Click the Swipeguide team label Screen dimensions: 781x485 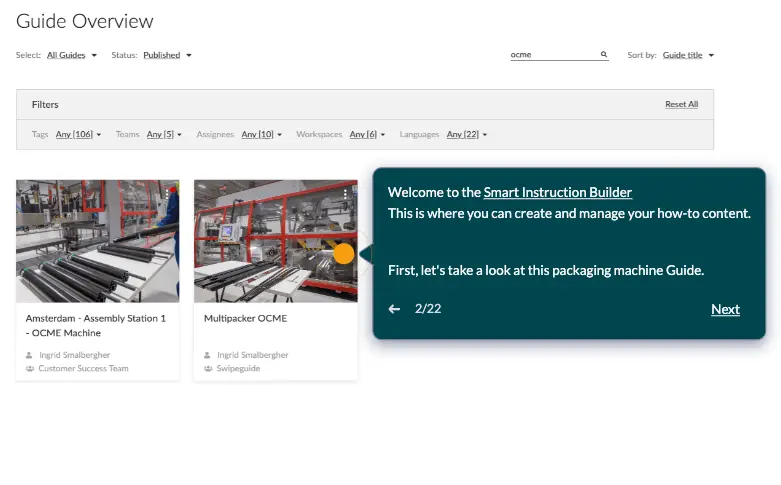pyautogui.click(x=238, y=368)
